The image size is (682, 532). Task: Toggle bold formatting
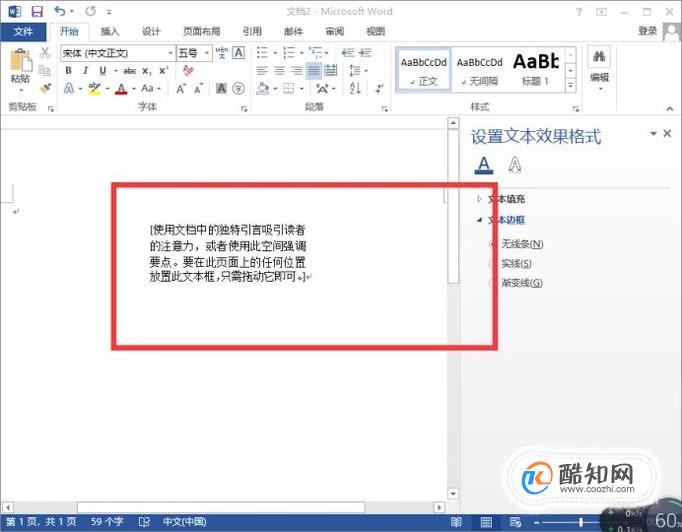(68, 70)
